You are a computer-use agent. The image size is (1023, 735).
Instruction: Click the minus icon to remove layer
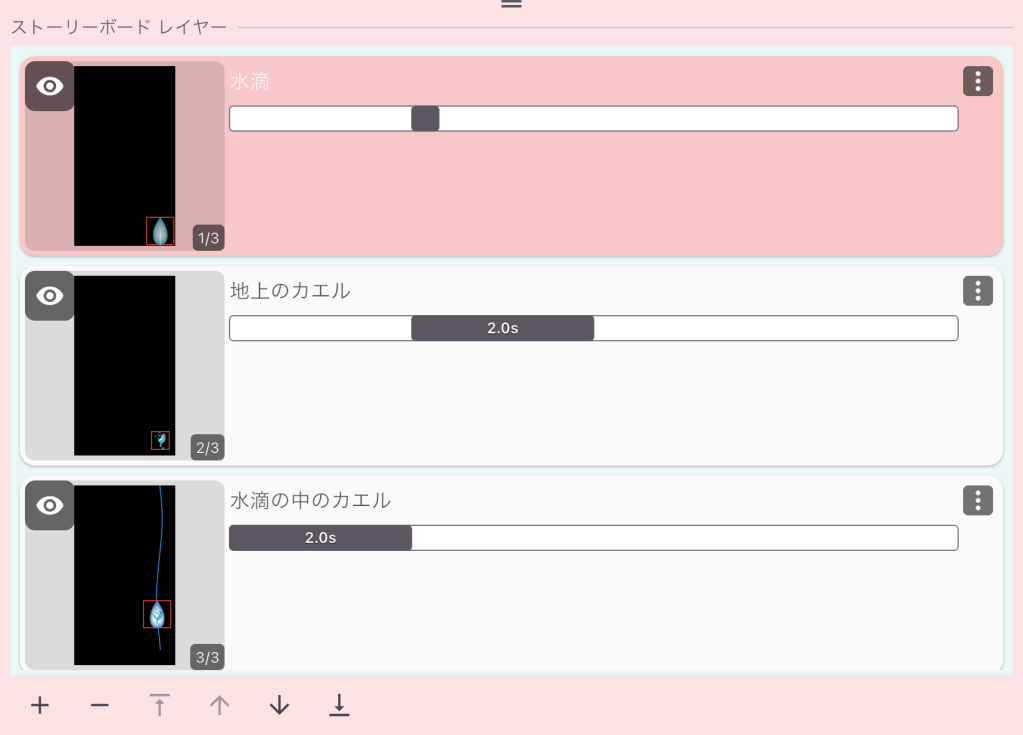100,706
